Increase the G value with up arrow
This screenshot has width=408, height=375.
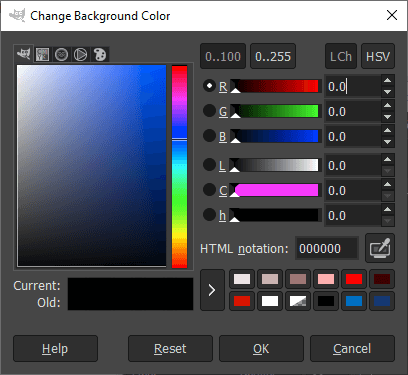[387, 105]
